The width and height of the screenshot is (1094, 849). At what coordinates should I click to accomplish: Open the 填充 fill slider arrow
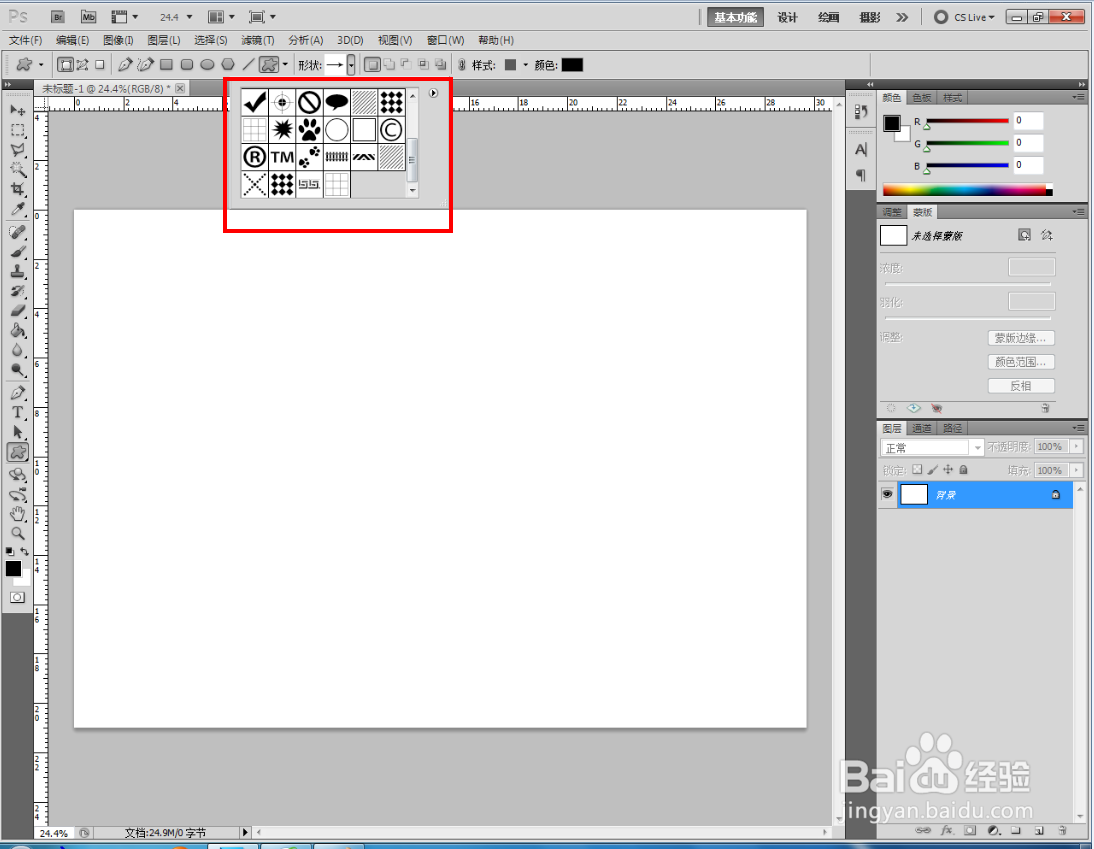click(1077, 470)
